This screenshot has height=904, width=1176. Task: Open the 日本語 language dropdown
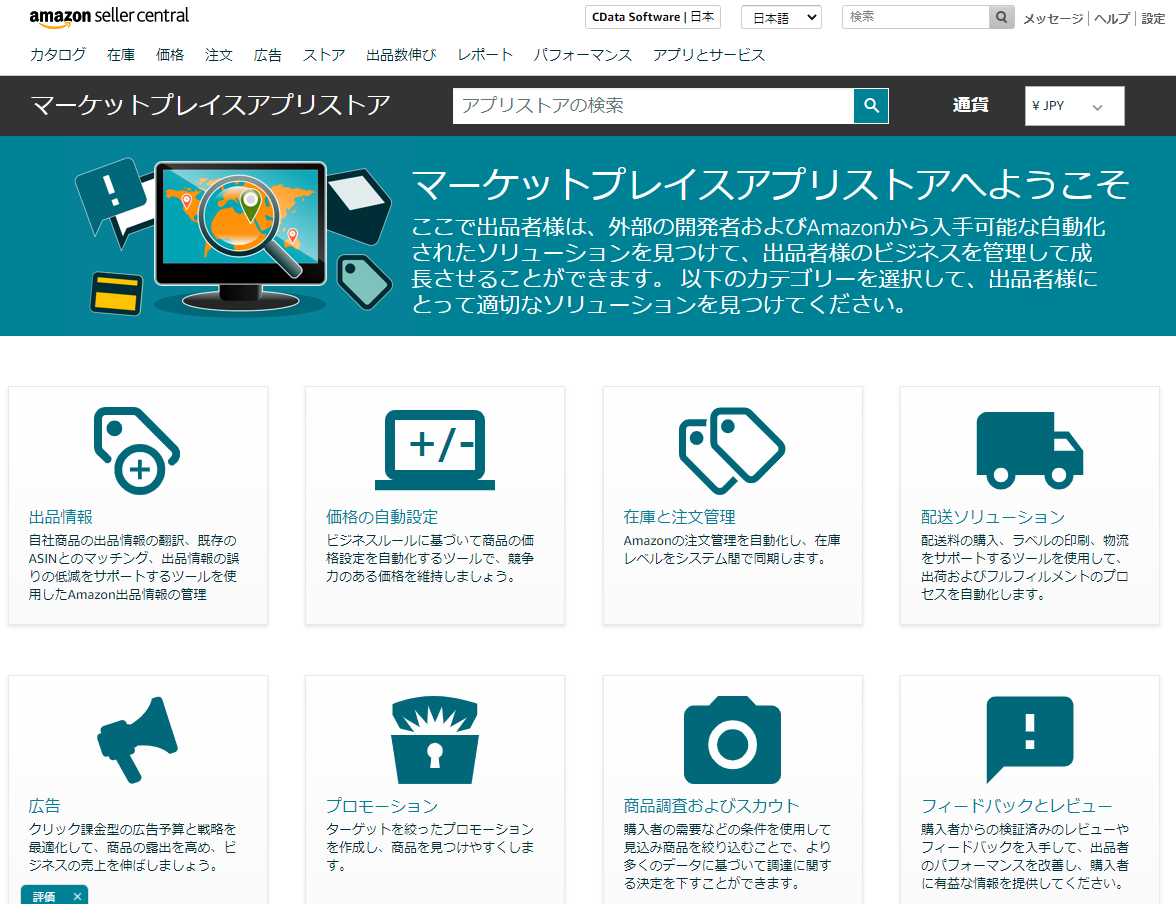click(x=782, y=17)
